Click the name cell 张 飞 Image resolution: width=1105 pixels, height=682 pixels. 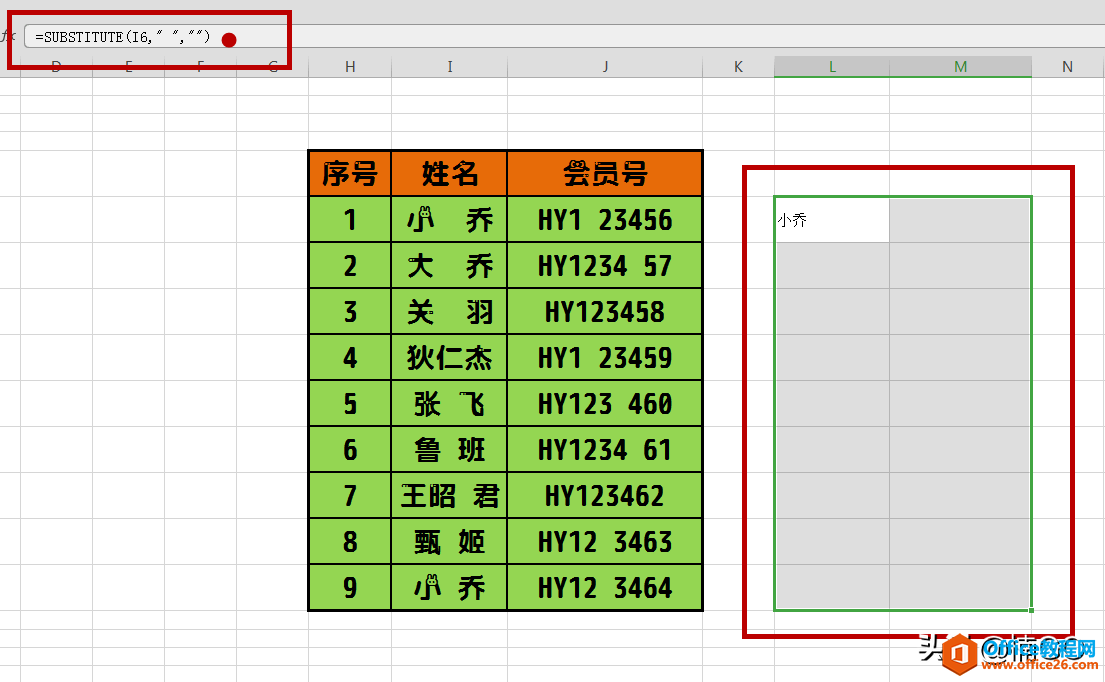pyautogui.click(x=450, y=404)
